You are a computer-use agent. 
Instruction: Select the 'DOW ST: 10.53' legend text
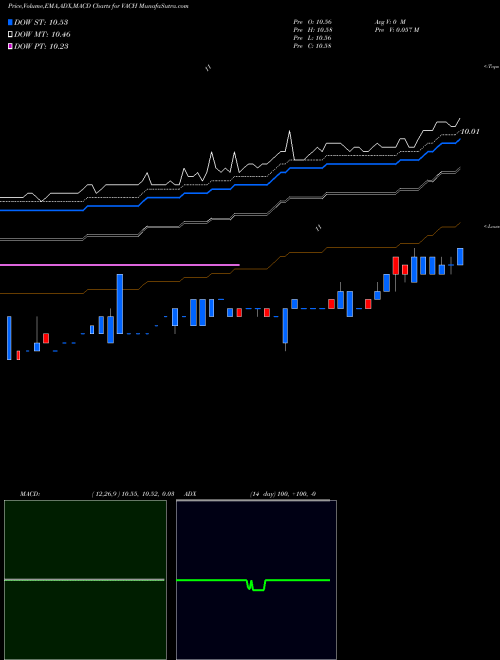[x=41, y=22]
